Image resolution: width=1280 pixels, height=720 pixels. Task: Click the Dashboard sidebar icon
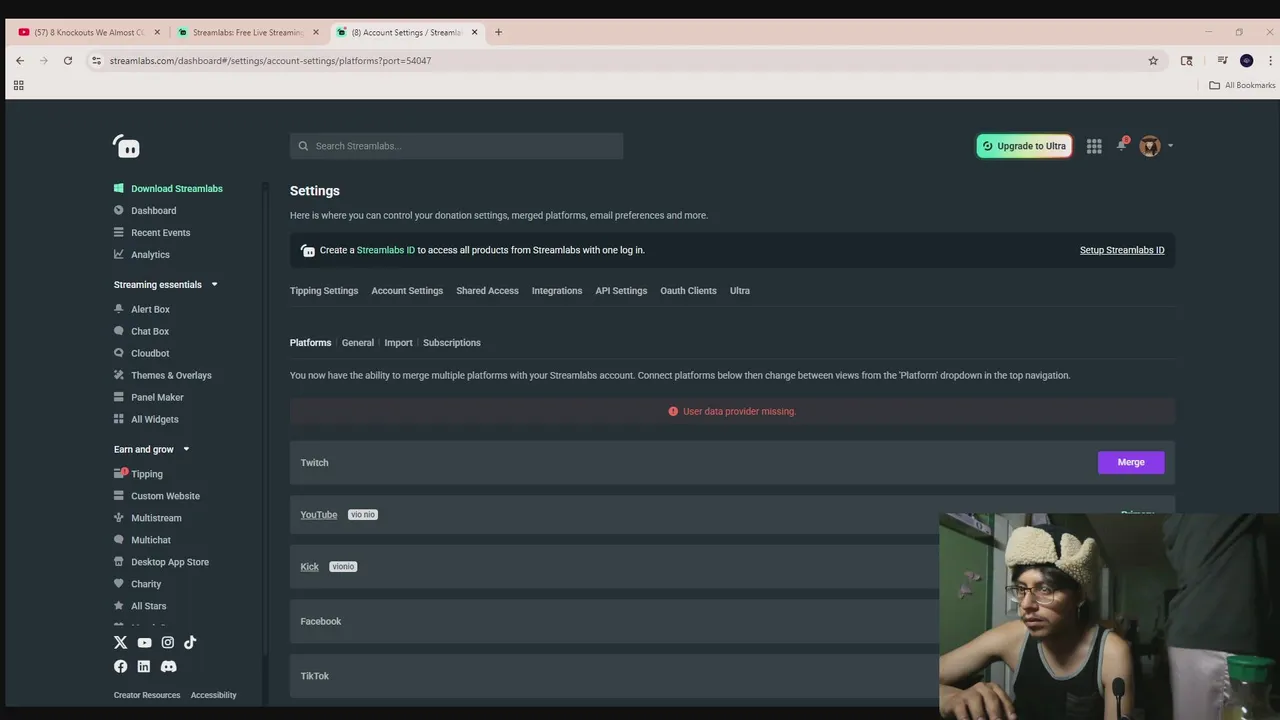[119, 210]
